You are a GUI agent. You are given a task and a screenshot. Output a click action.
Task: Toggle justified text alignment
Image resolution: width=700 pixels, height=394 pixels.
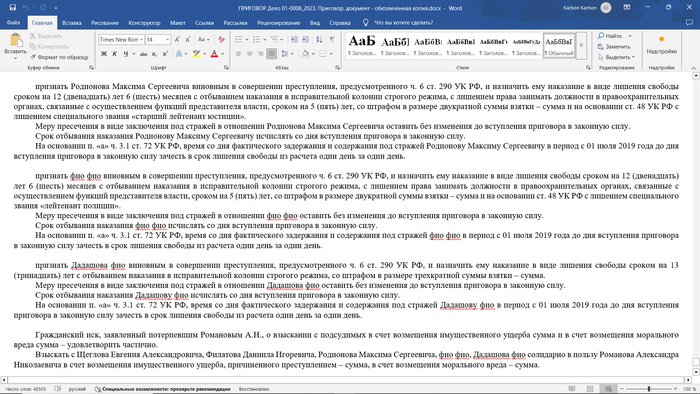(271, 54)
